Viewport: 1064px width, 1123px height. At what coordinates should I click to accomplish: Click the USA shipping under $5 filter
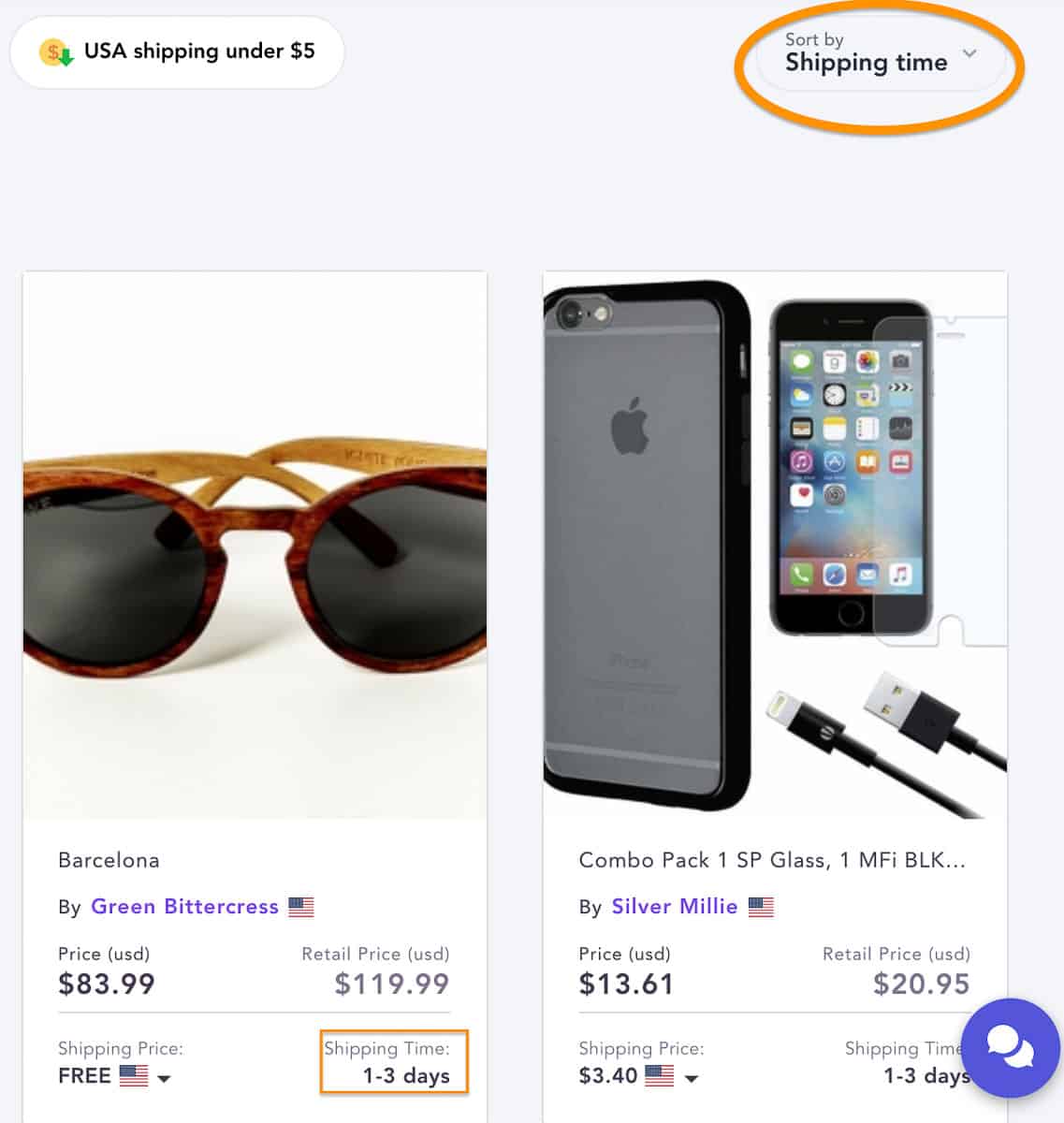176,51
